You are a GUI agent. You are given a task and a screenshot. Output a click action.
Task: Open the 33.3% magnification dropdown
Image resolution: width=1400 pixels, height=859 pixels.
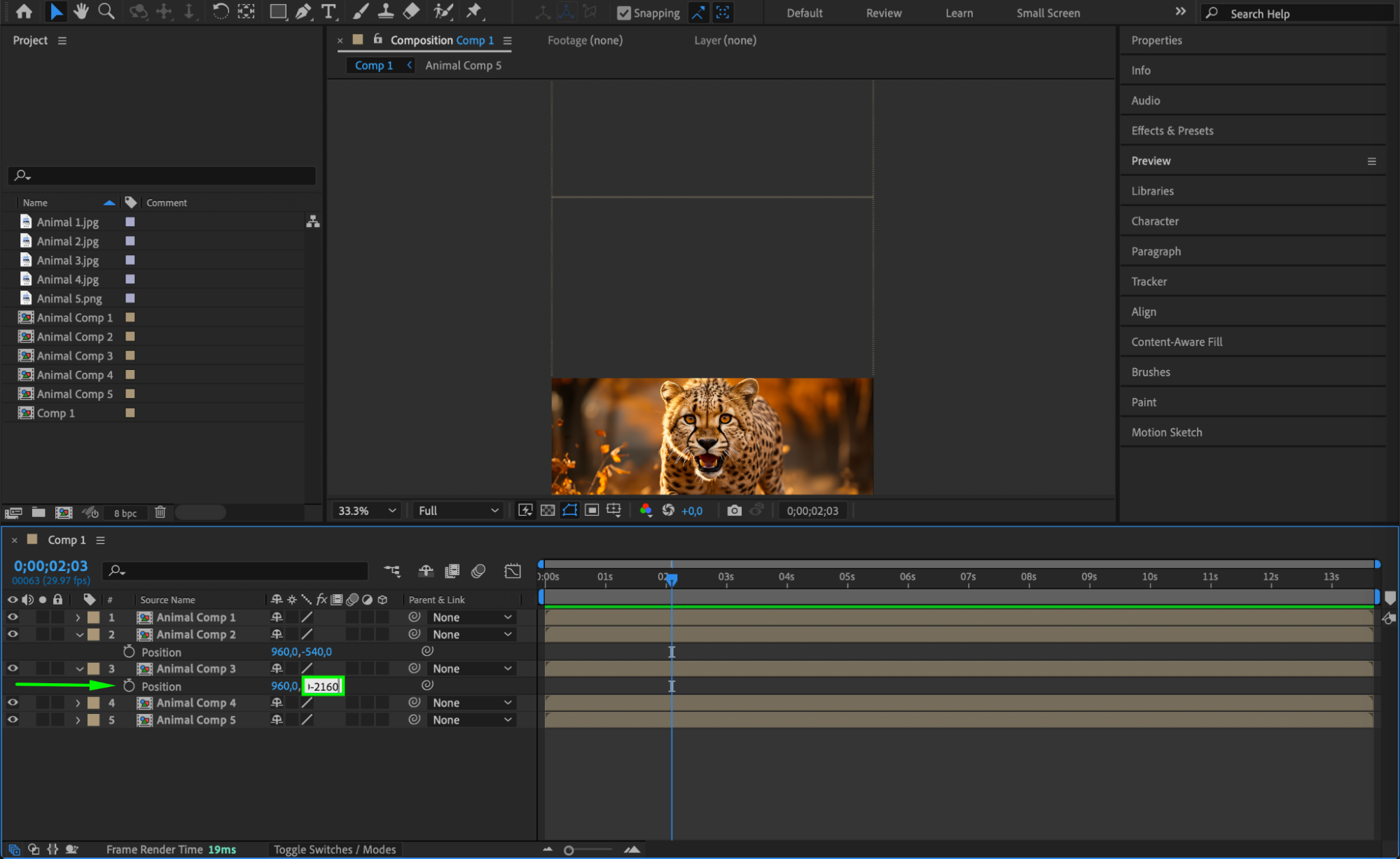coord(367,511)
